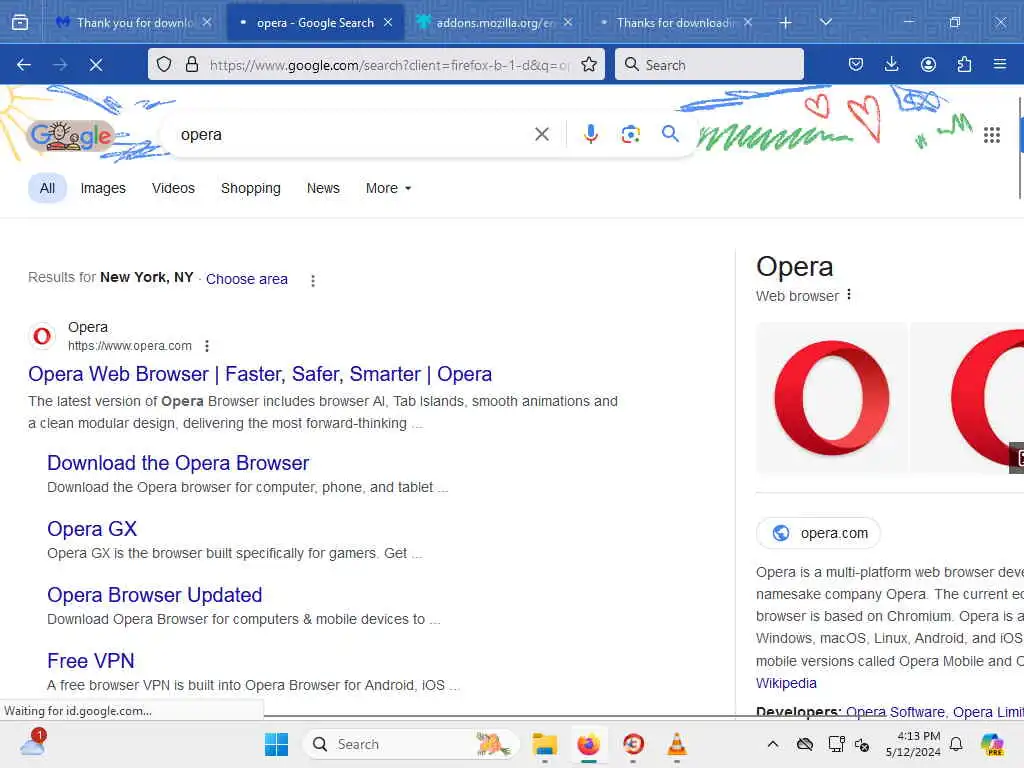The width and height of the screenshot is (1024, 768).
Task: Open options next to Choose area
Action: 313,281
